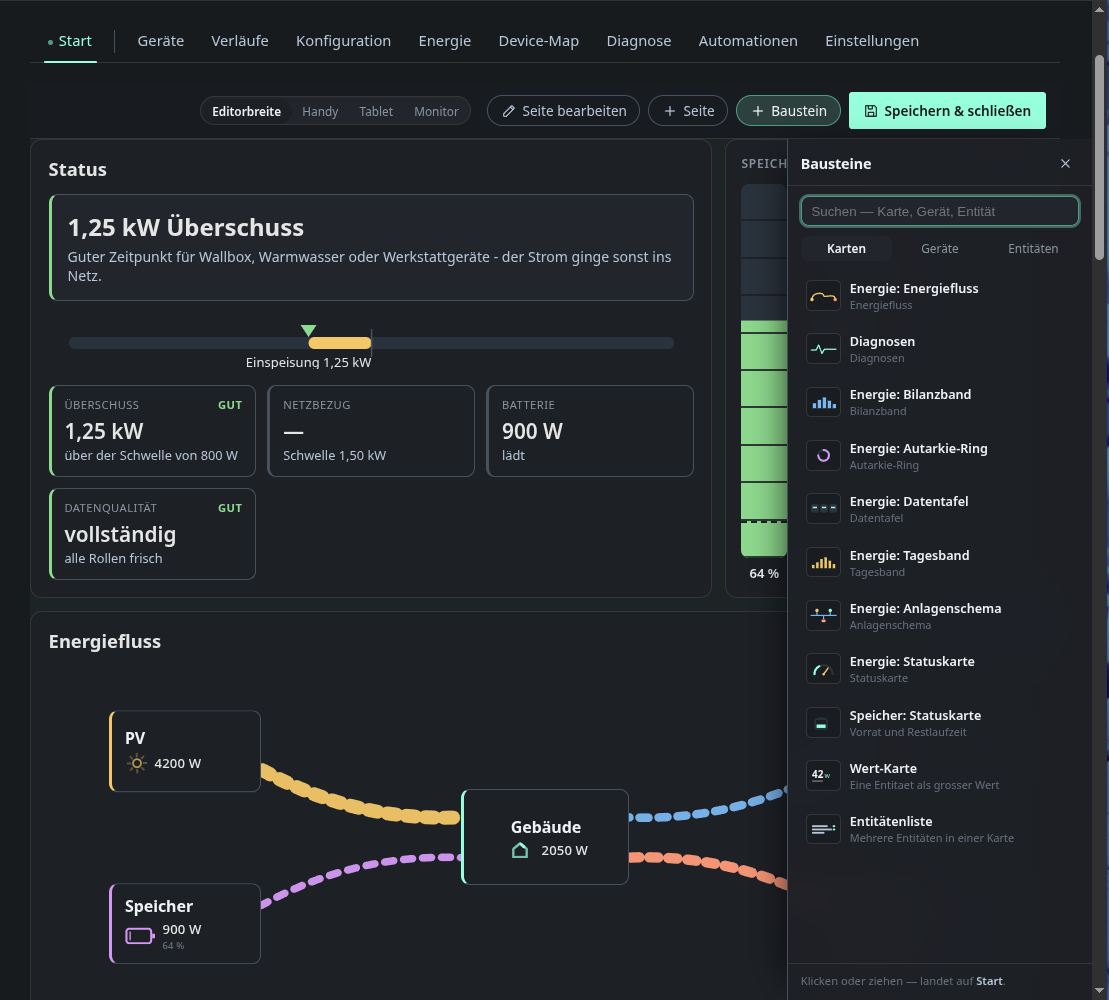This screenshot has height=1000, width=1109.
Task: Click Speichern & schließen
Action: (x=947, y=110)
